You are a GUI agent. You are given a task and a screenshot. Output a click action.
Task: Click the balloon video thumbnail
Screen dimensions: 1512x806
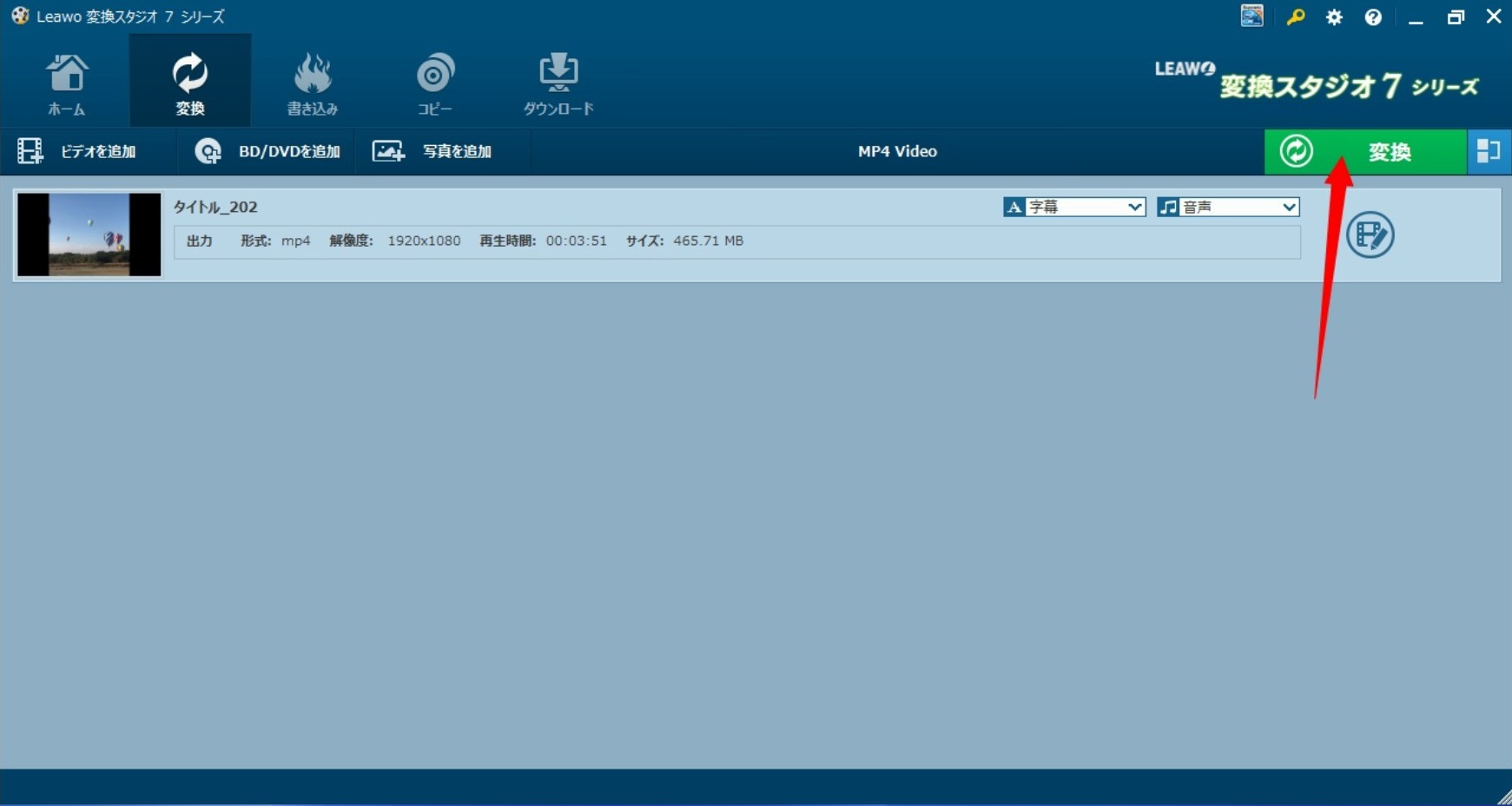coord(89,235)
